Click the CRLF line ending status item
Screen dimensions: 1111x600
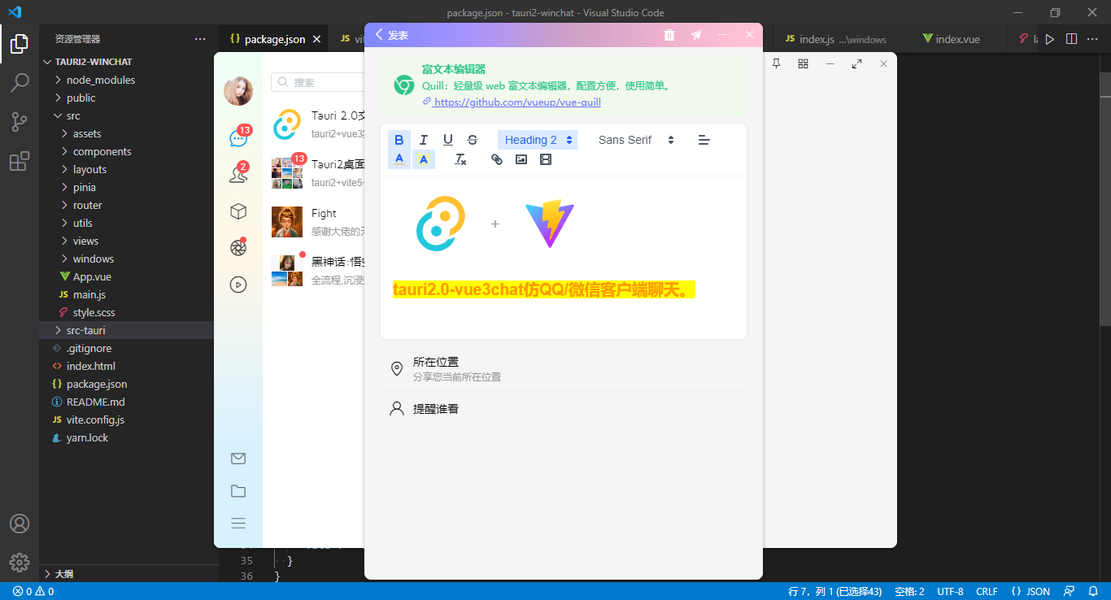[x=986, y=591]
